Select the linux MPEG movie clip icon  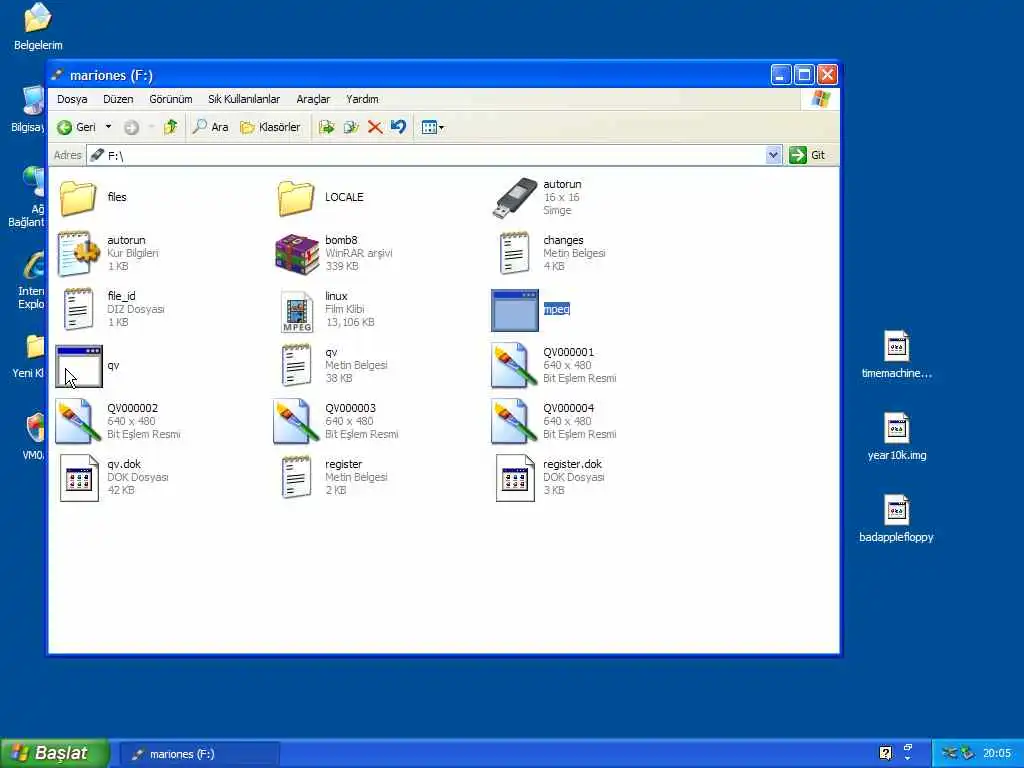(x=297, y=312)
